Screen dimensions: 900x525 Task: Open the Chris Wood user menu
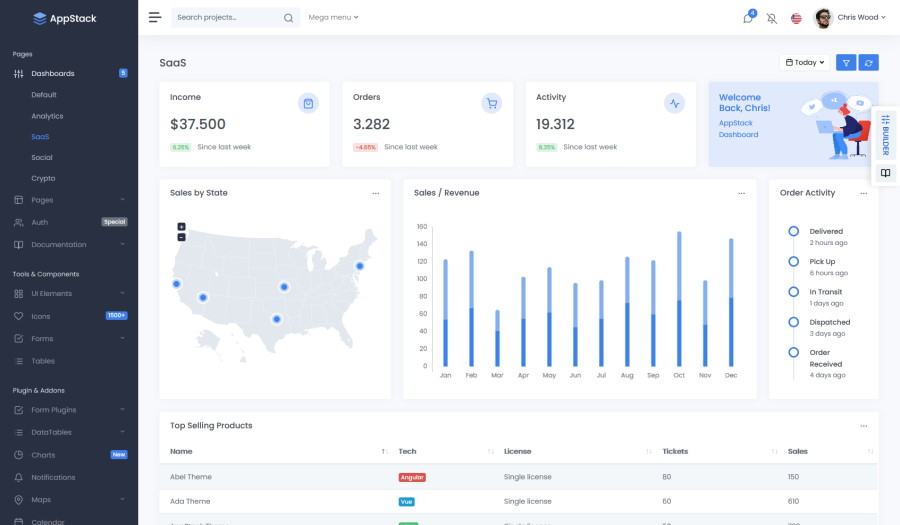(x=848, y=17)
